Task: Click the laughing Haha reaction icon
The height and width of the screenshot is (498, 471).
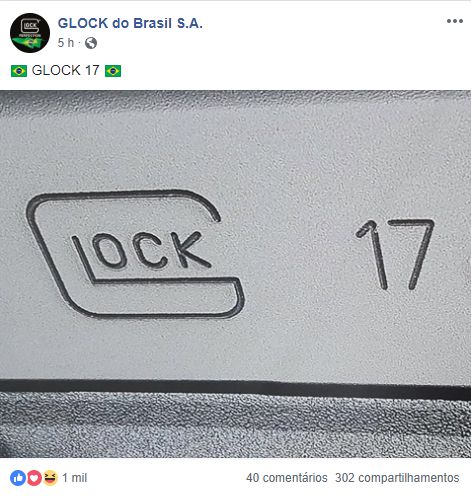Action: point(50,478)
